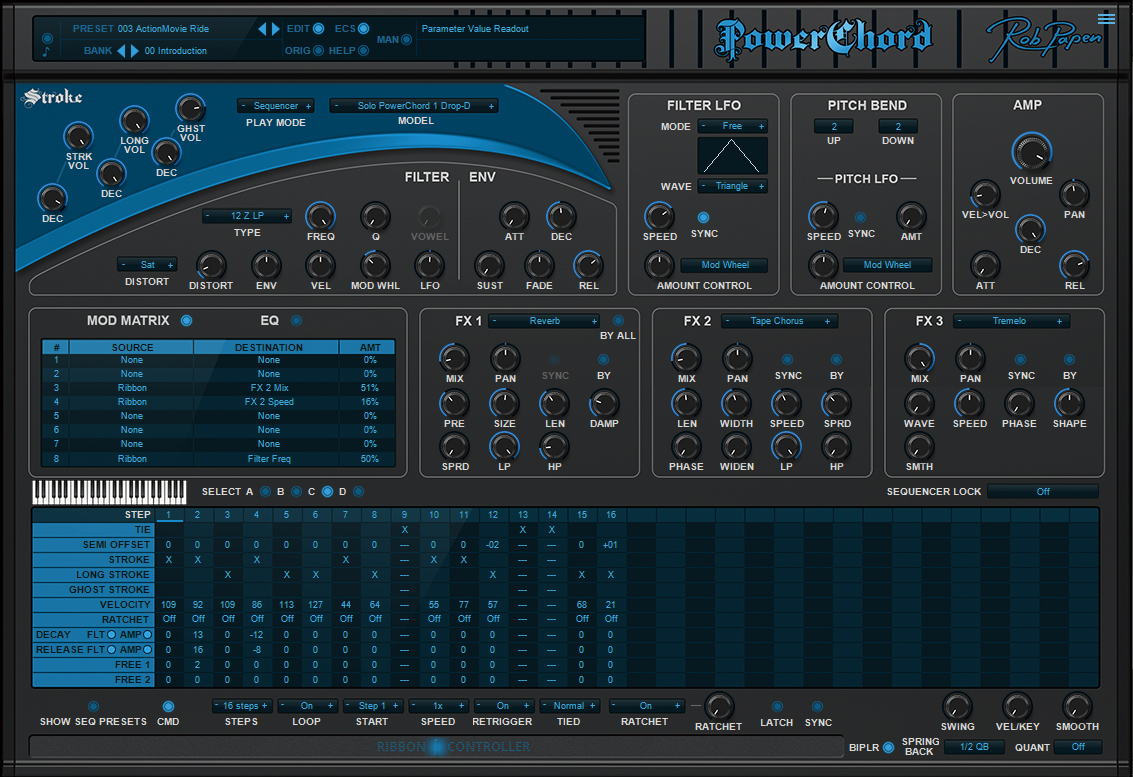Adjust the AMP VOLUME knob
The image size is (1133, 777).
tap(1031, 153)
